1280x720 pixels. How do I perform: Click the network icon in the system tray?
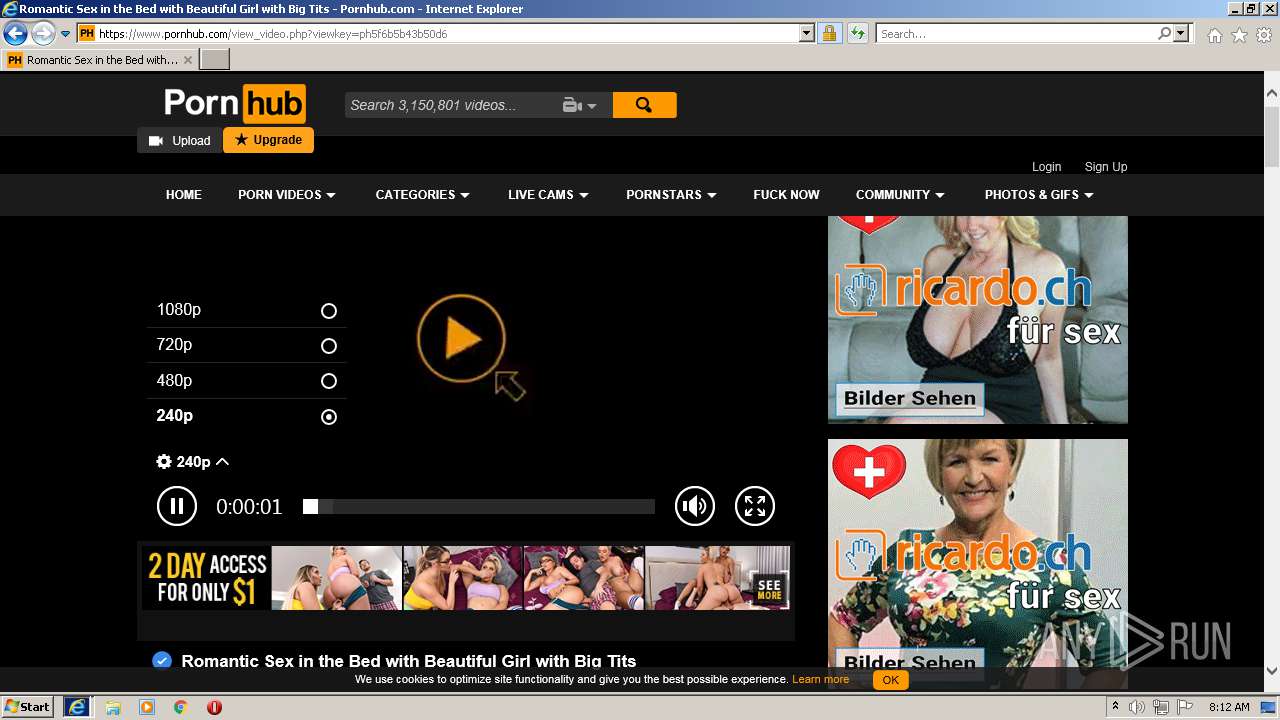1161,707
